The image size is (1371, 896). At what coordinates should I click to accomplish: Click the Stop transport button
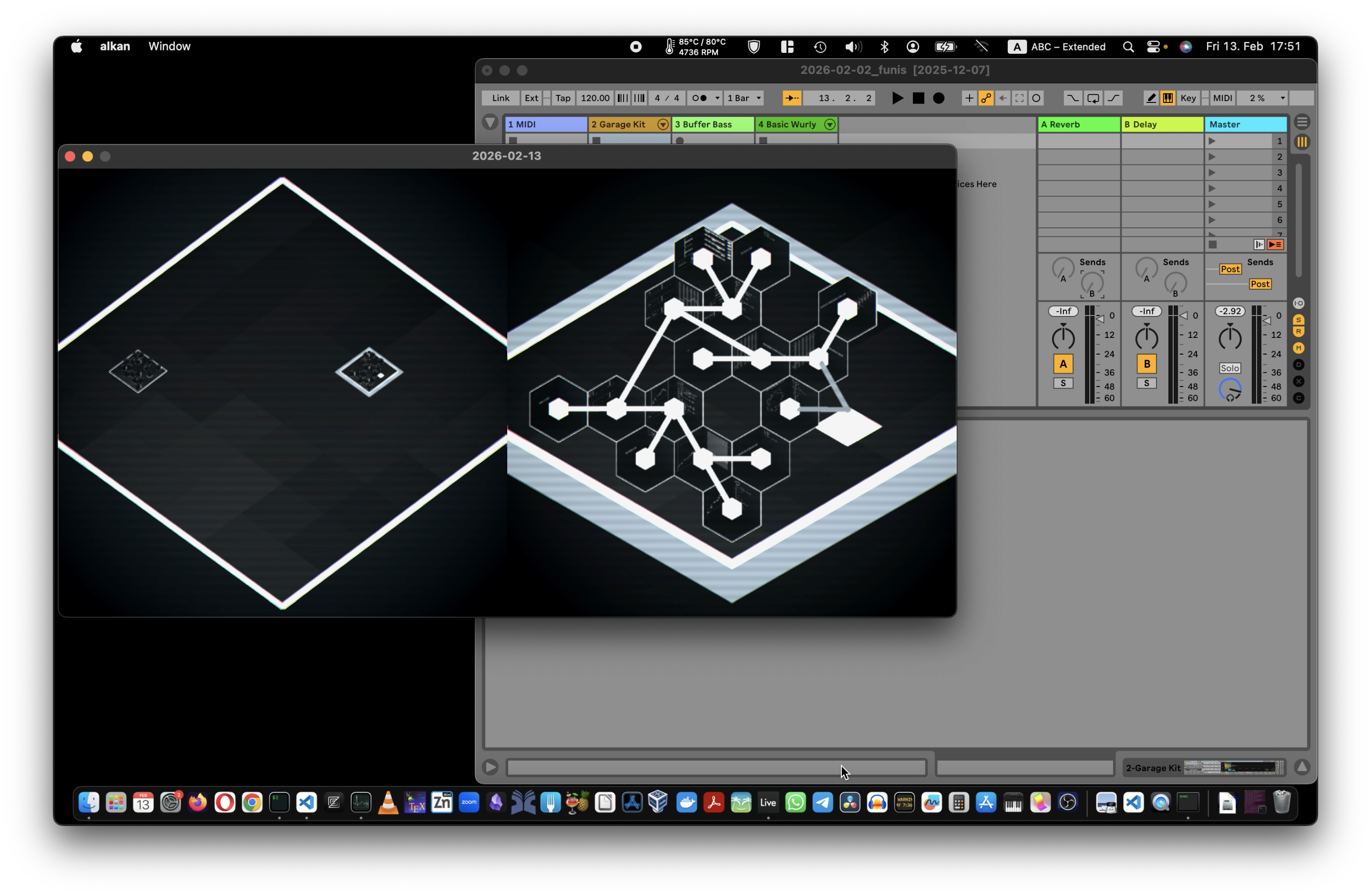918,99
